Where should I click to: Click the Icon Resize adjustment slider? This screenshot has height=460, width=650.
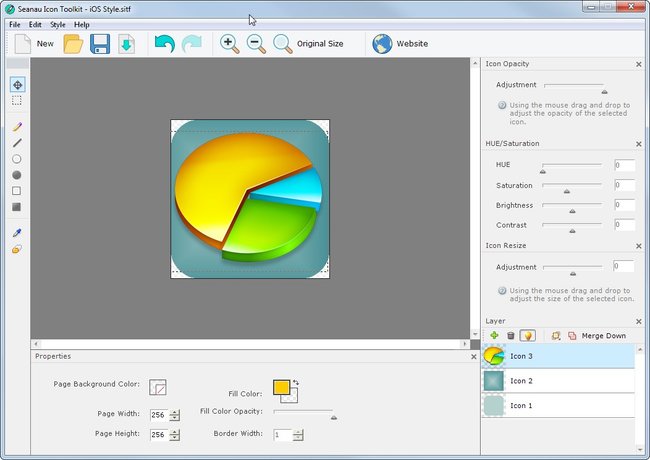click(x=572, y=268)
